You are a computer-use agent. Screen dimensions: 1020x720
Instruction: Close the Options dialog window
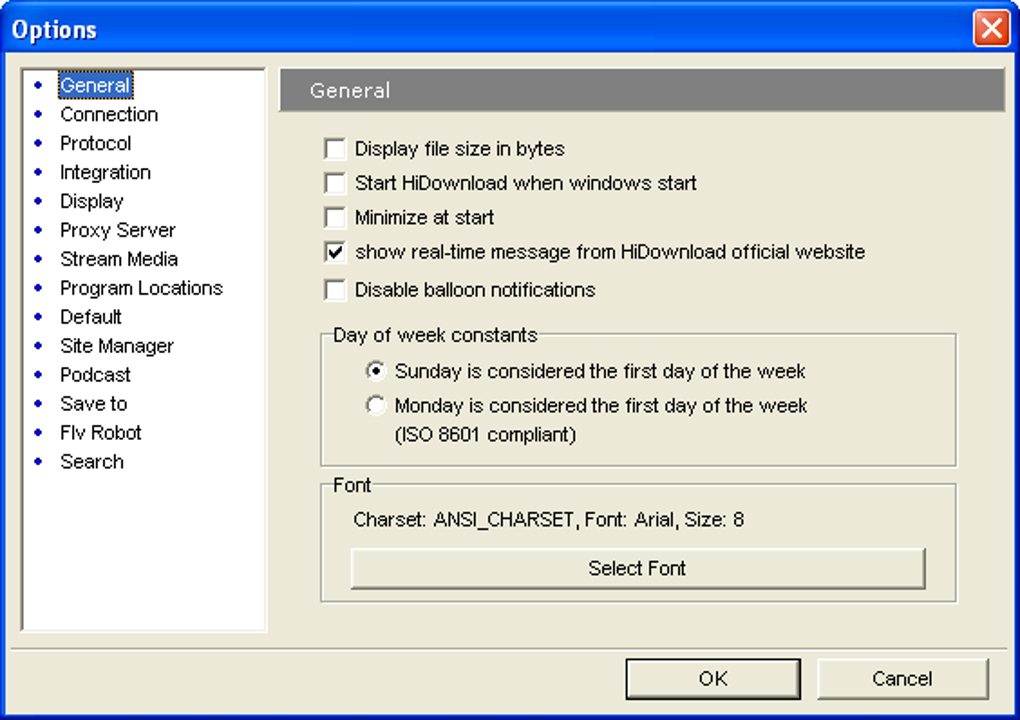(x=990, y=29)
